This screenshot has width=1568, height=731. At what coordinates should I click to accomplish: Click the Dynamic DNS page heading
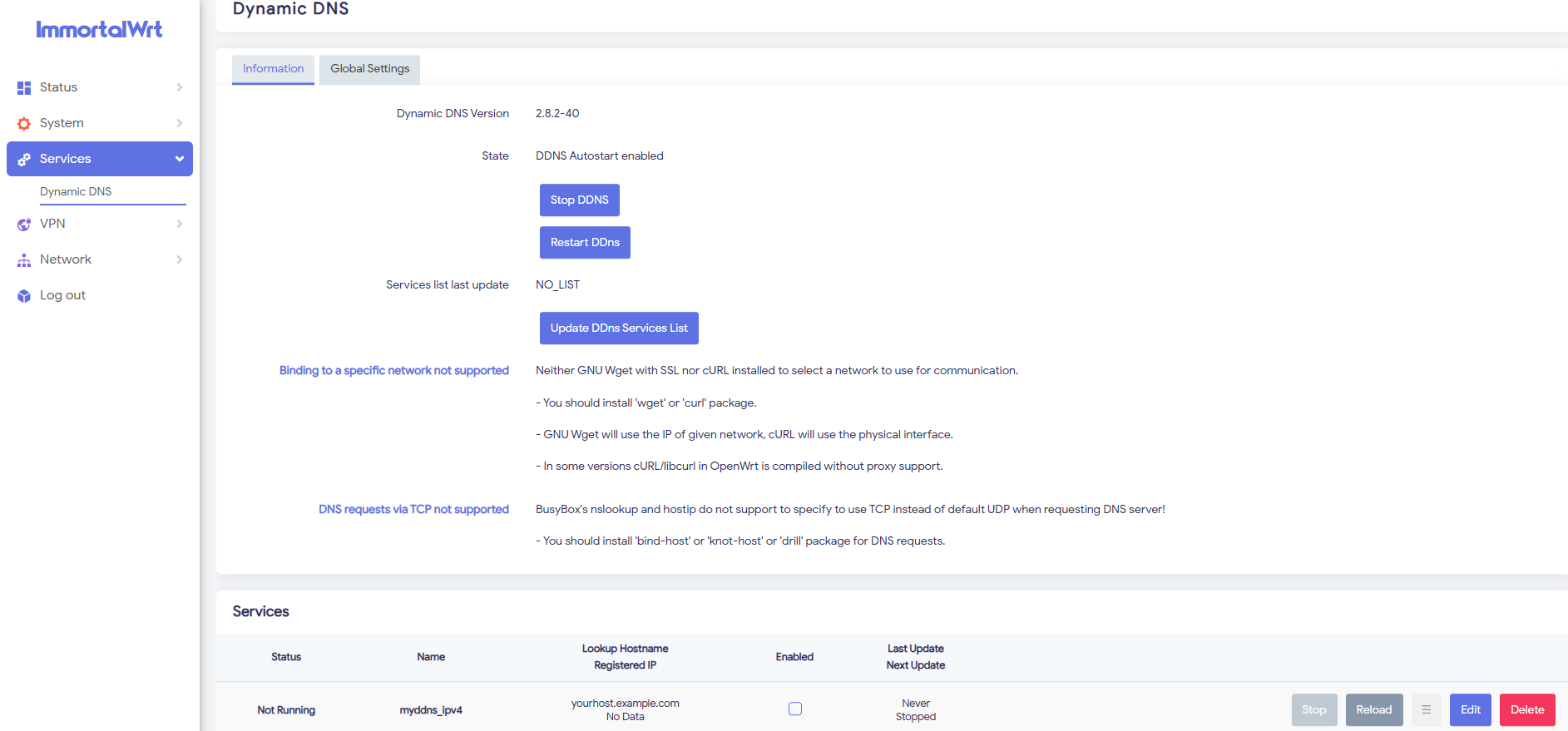[291, 9]
